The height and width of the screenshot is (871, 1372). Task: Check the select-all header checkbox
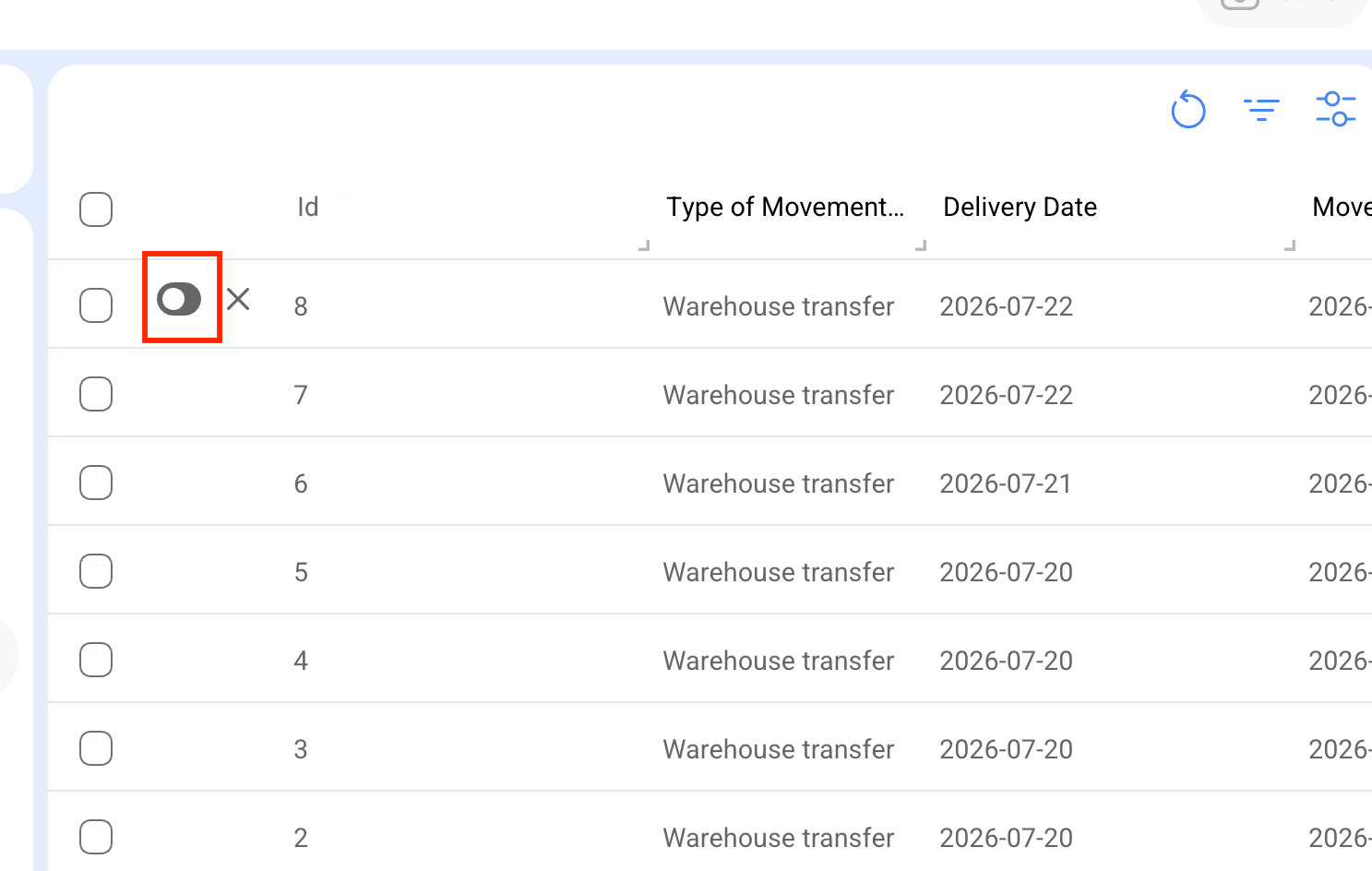[96, 209]
